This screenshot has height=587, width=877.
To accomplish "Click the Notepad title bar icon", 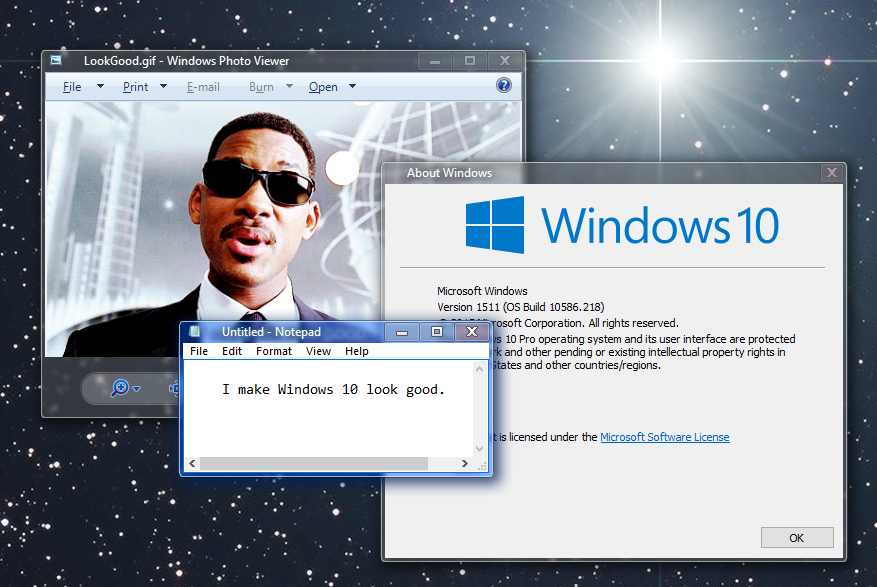I will click(195, 331).
